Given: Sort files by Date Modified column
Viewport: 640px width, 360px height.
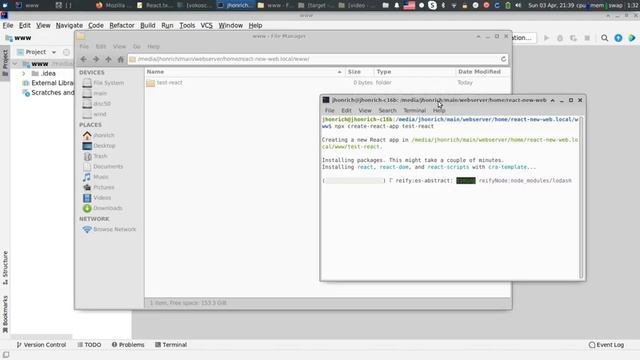Looking at the screenshot, I should [x=483, y=72].
